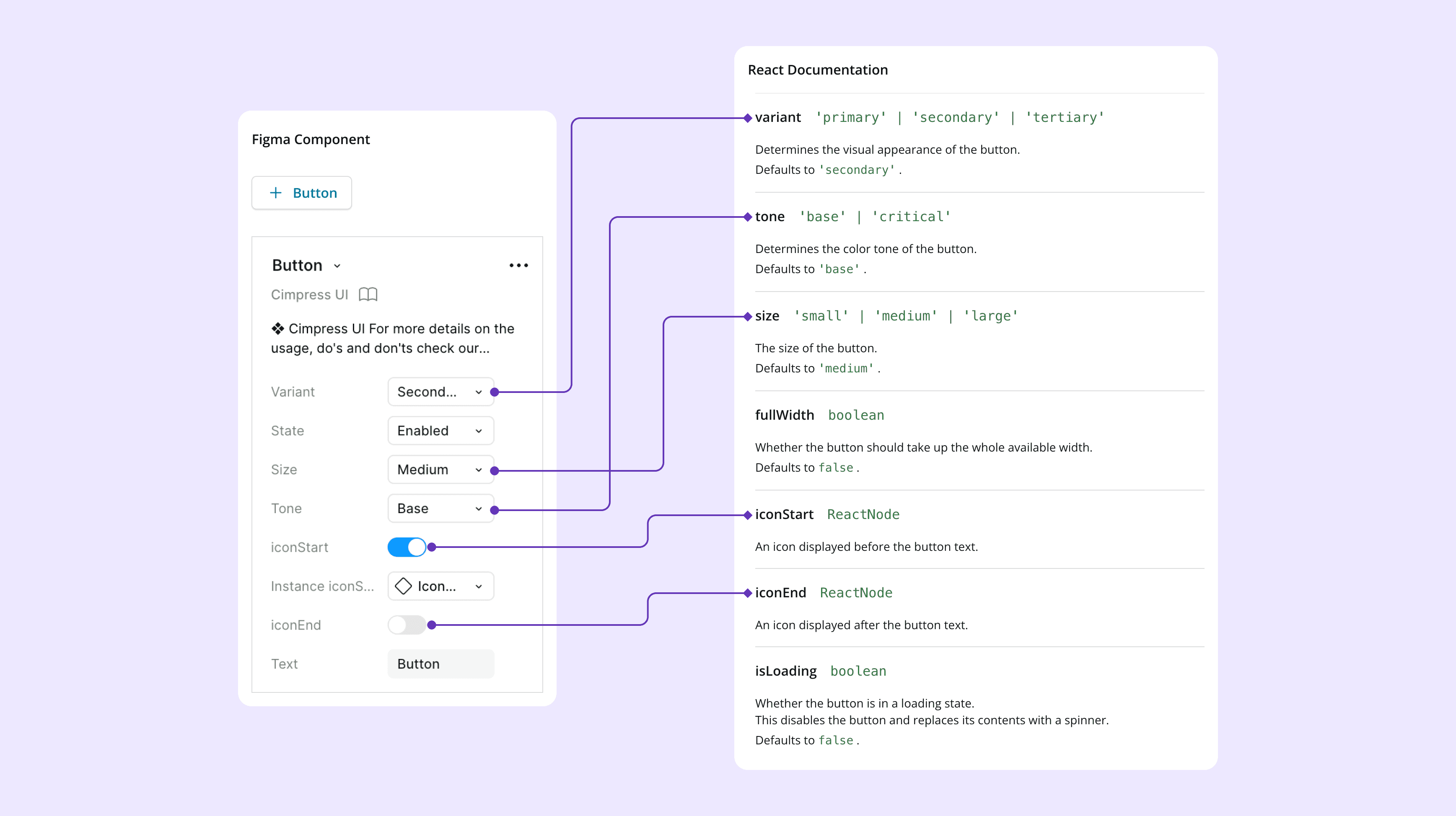Open the Cimpress UI documentation book icon

(x=368, y=294)
